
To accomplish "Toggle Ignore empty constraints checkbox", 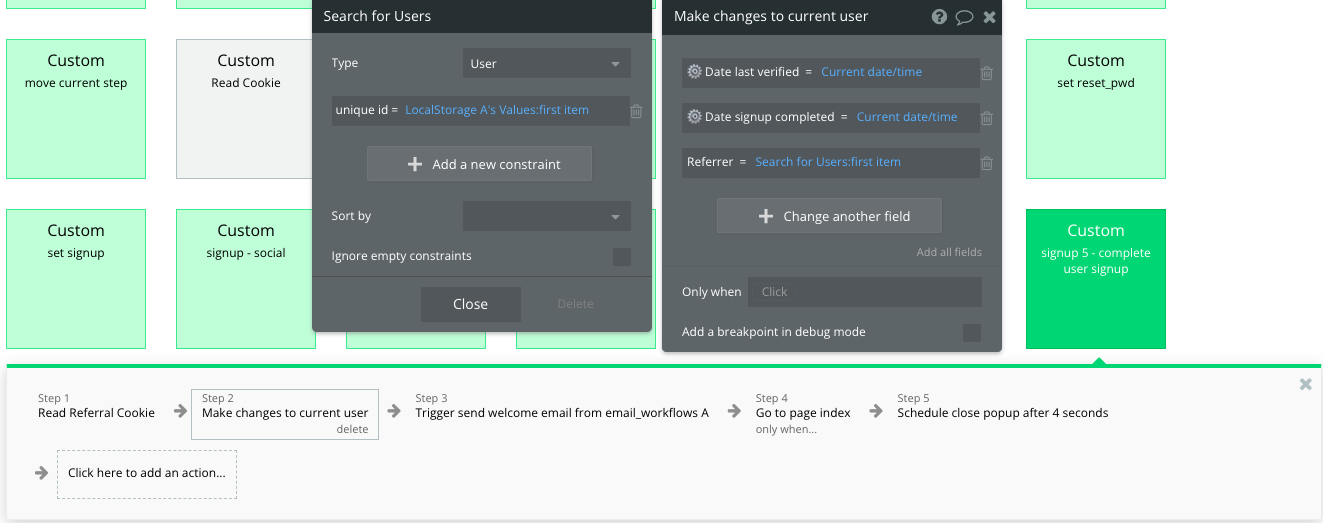I will [x=622, y=257].
